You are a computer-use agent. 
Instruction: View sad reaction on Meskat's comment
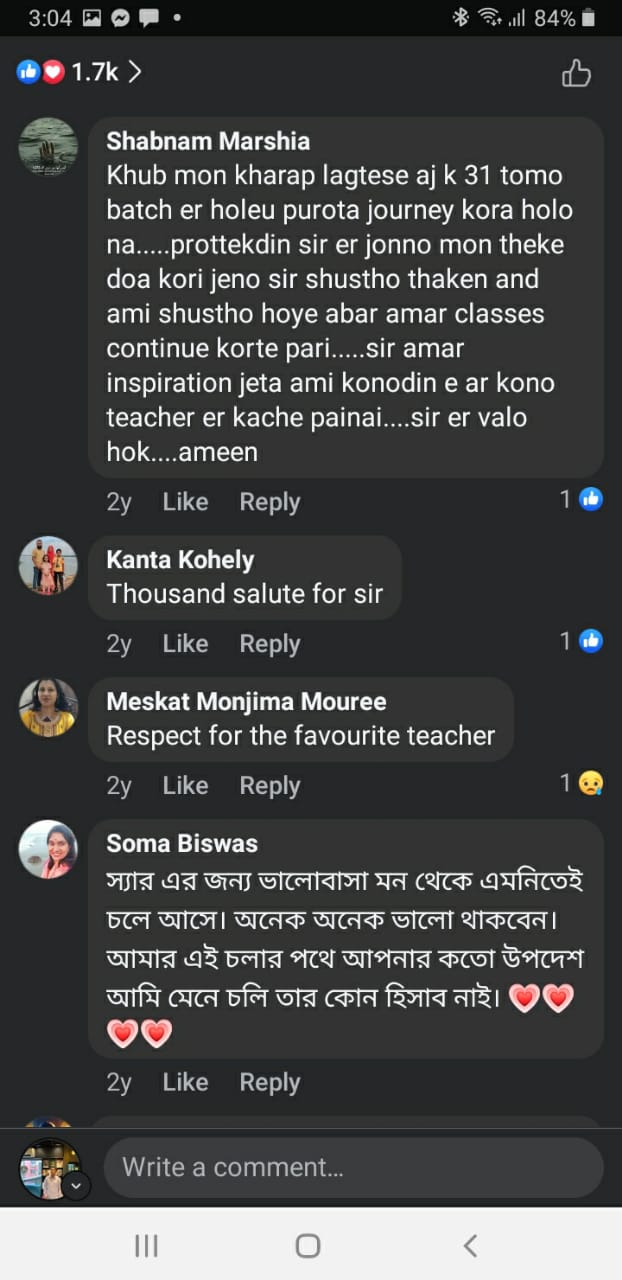coord(583,783)
